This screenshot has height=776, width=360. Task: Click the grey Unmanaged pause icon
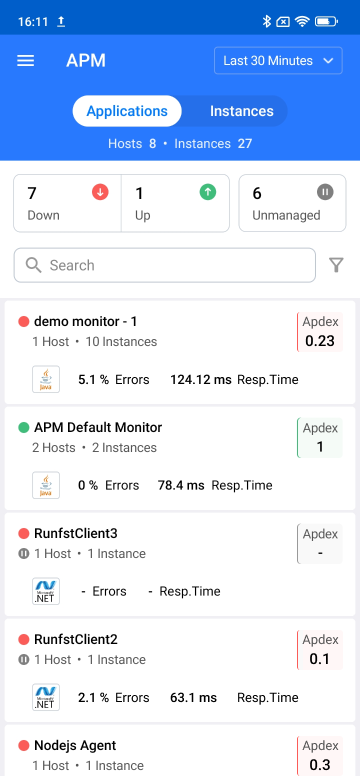pos(325,192)
